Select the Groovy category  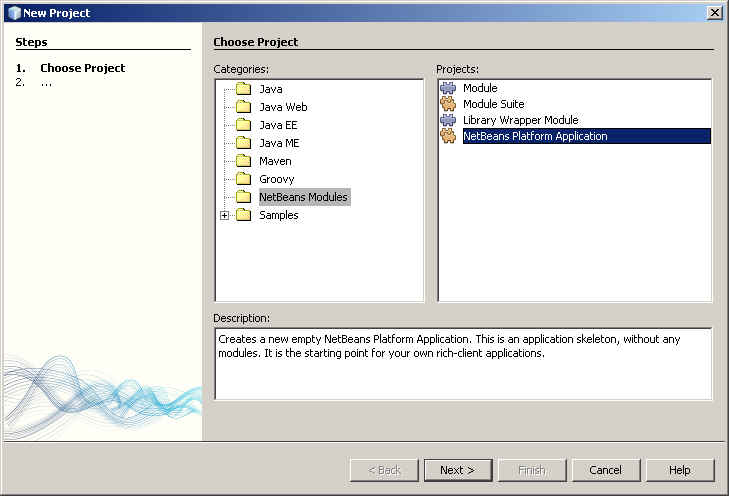pos(277,179)
